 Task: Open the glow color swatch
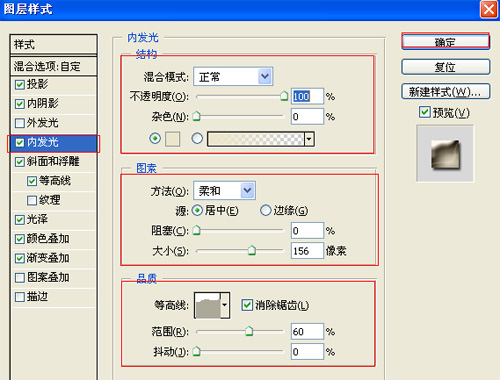point(172,139)
